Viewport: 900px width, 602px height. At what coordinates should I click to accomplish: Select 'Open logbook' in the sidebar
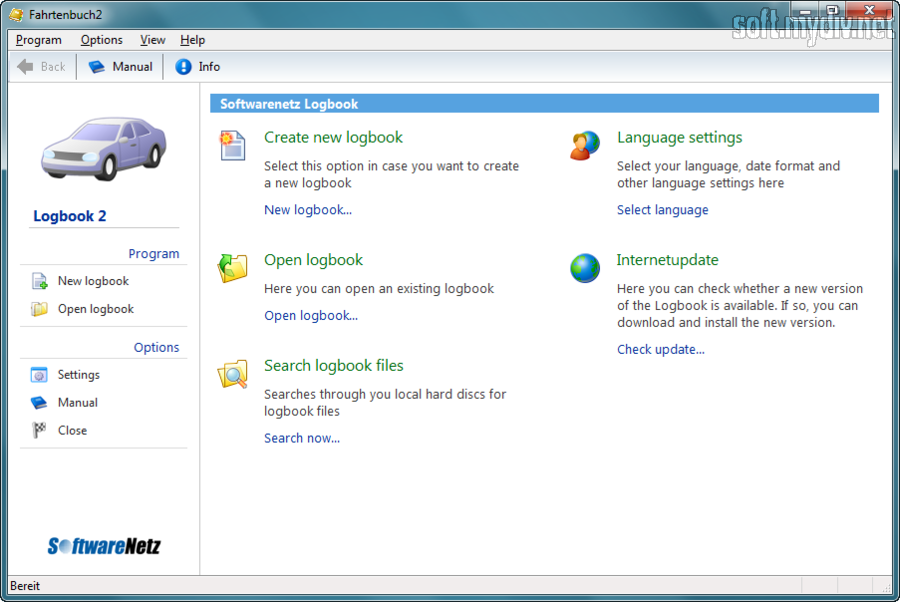(x=96, y=309)
